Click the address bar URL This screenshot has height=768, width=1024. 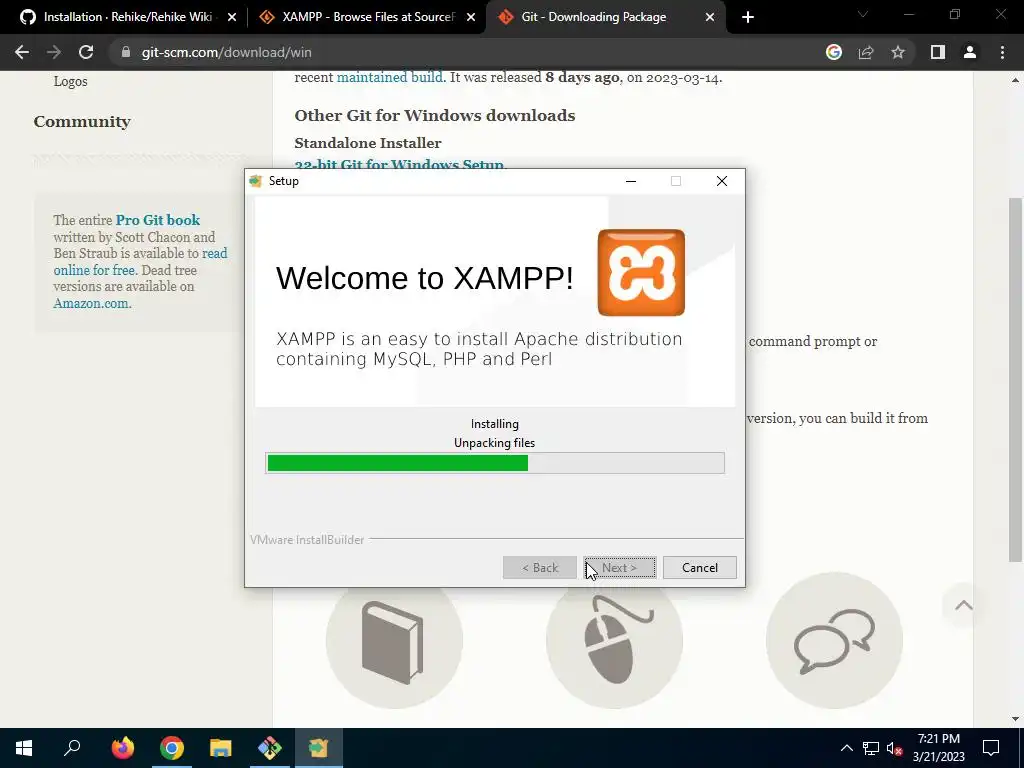(227, 52)
